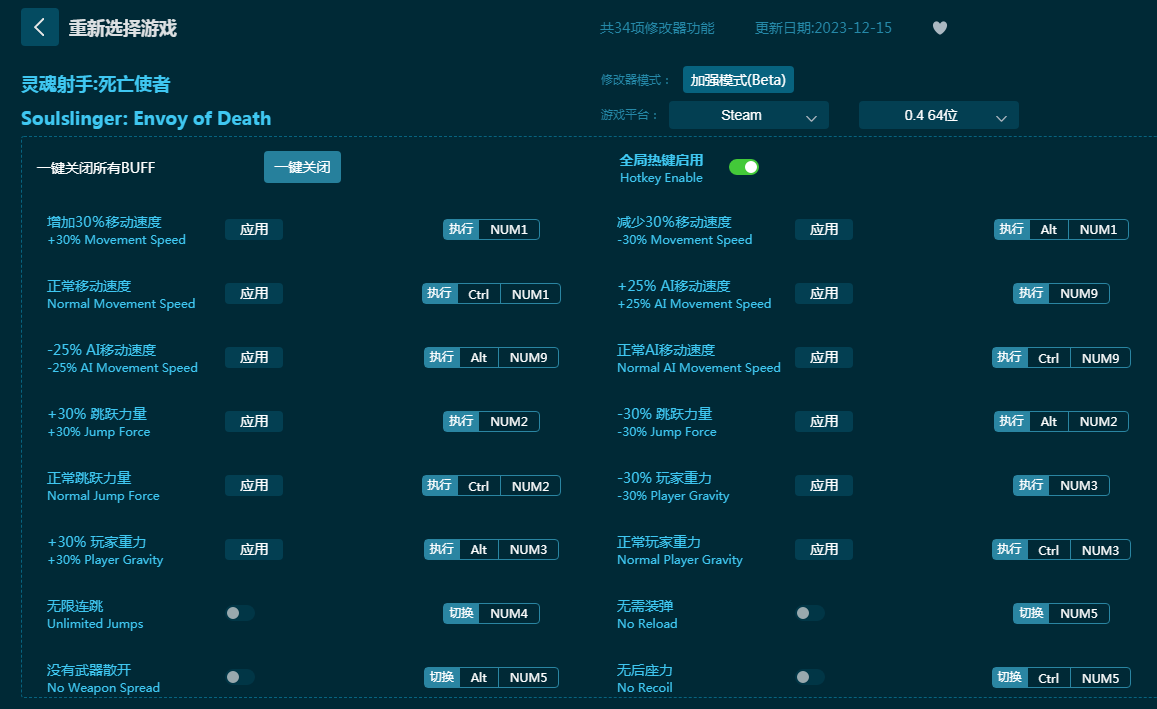The image size is (1157, 709).
Task: Click the 加强模式(Beta) mode button
Action: 738,80
